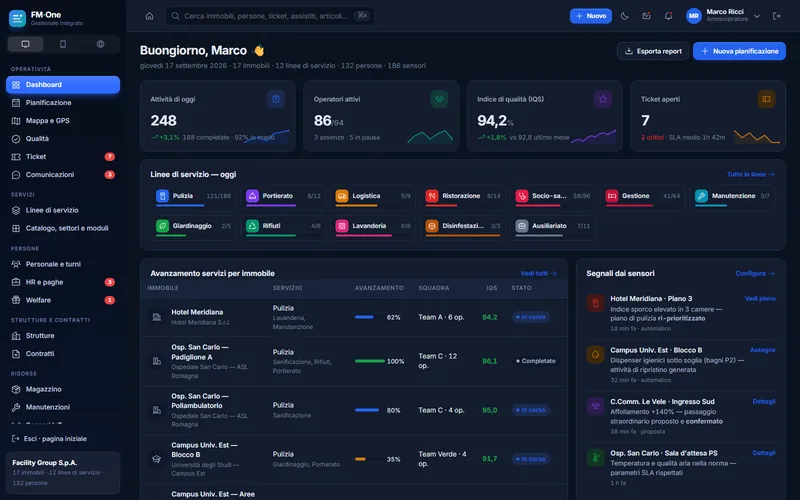The width and height of the screenshot is (800, 500).
Task: Expand the Marco Ricci user menu chevron
Action: click(x=757, y=16)
